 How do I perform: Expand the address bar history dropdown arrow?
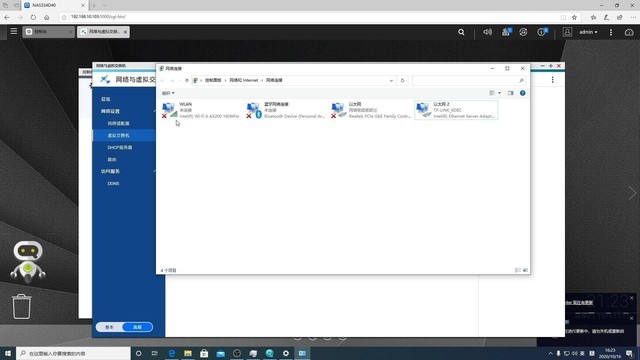(391, 80)
